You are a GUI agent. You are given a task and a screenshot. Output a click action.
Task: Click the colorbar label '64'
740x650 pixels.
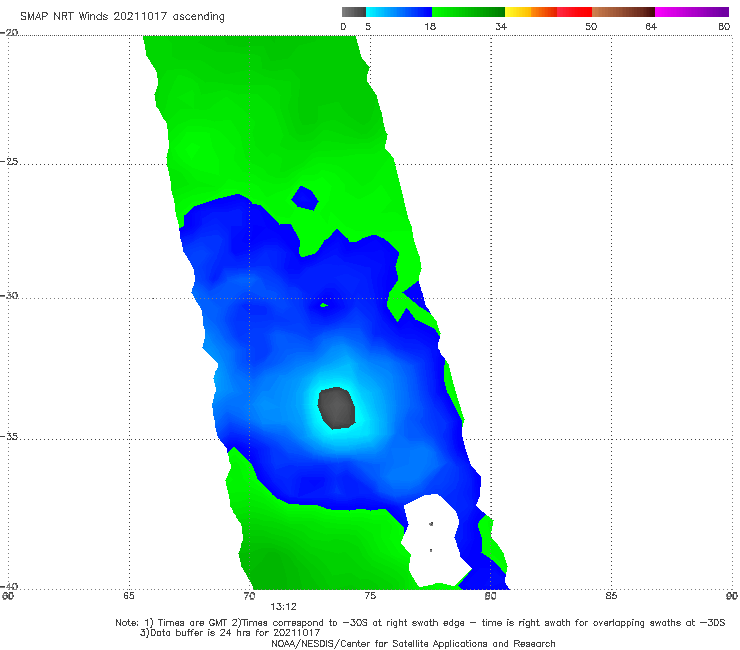(x=651, y=27)
